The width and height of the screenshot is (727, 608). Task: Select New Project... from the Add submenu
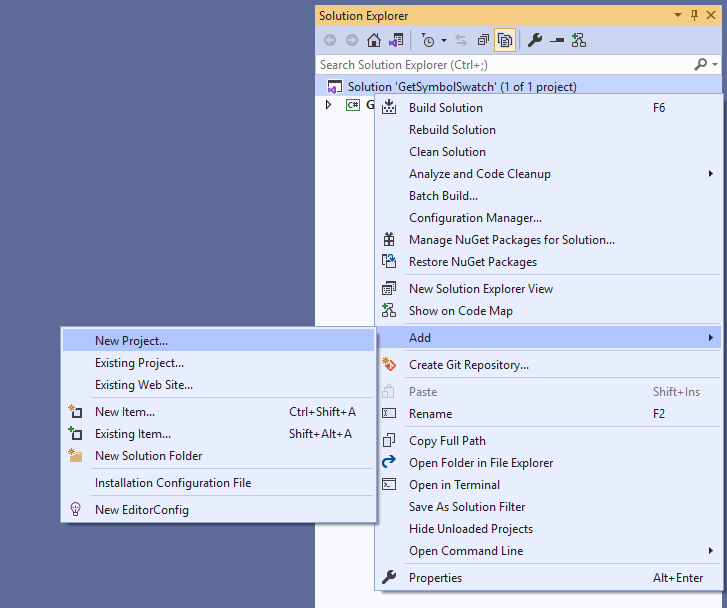(131, 341)
